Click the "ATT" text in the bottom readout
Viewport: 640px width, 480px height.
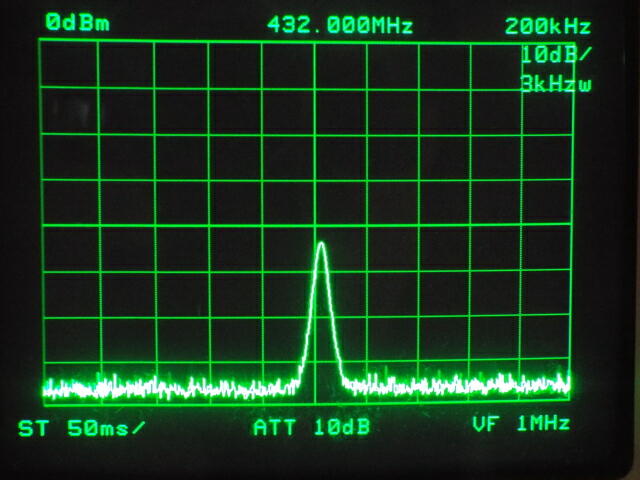(274, 428)
